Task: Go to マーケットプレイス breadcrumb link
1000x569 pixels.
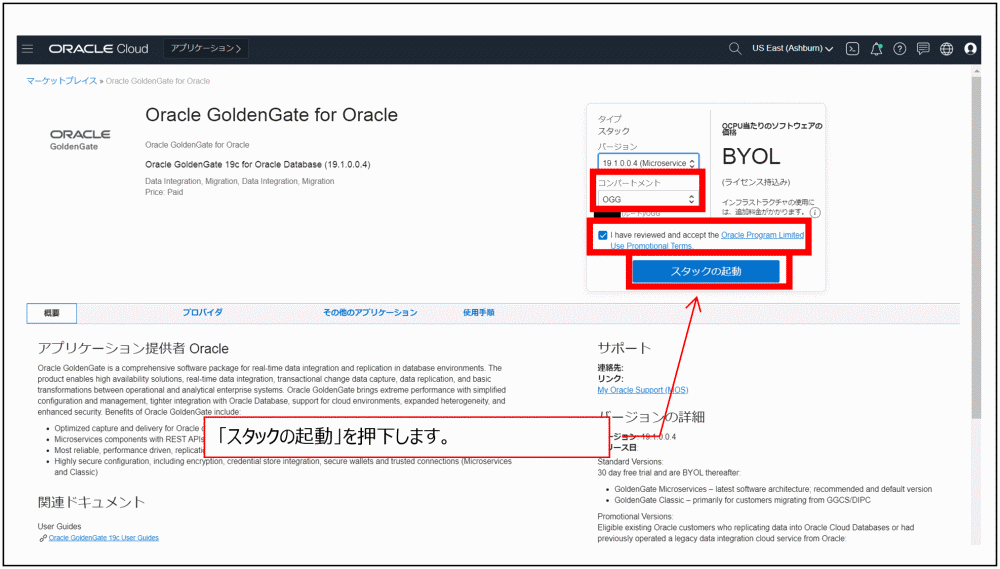Action: pyautogui.click(x=62, y=81)
